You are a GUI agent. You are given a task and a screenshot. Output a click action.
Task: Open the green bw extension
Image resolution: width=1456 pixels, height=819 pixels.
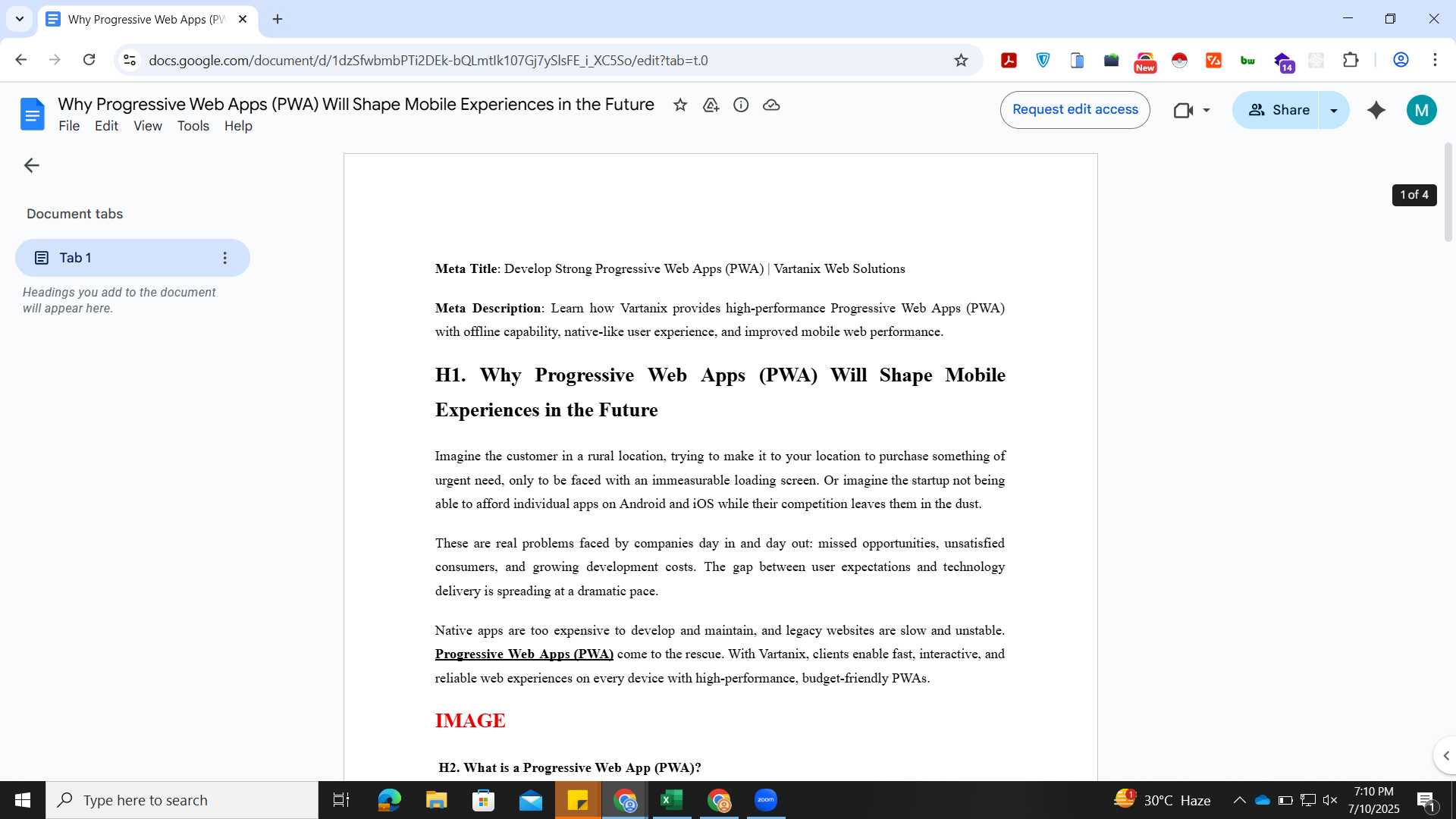(x=1247, y=61)
